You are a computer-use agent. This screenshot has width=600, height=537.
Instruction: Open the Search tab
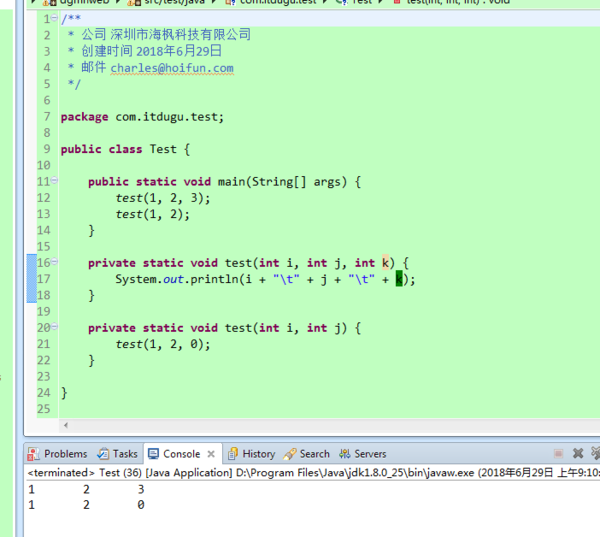(307, 454)
